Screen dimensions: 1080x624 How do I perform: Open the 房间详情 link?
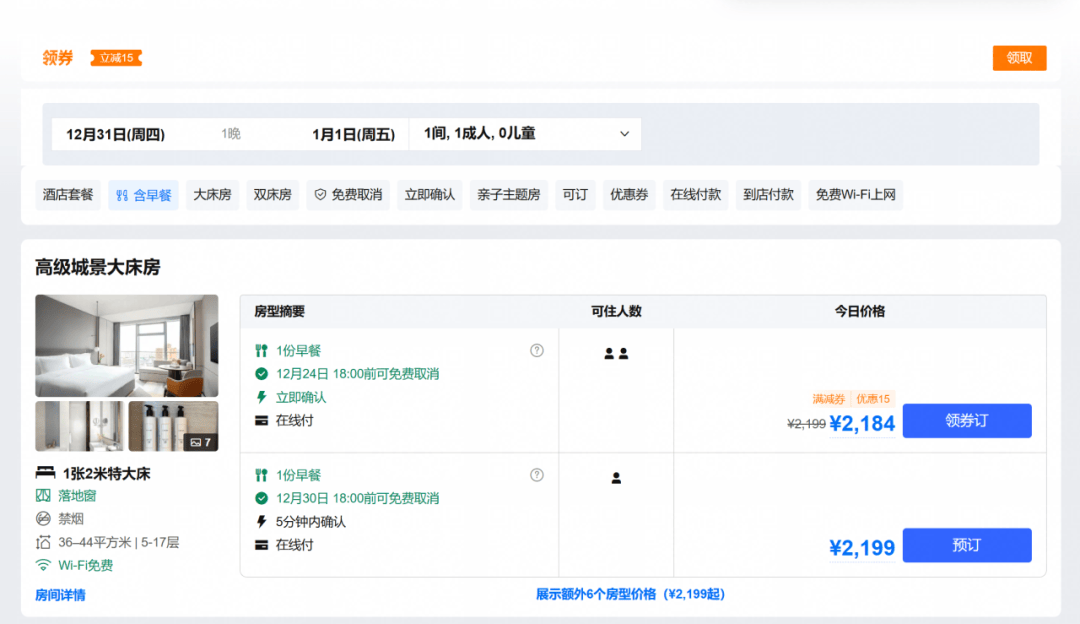(60, 595)
